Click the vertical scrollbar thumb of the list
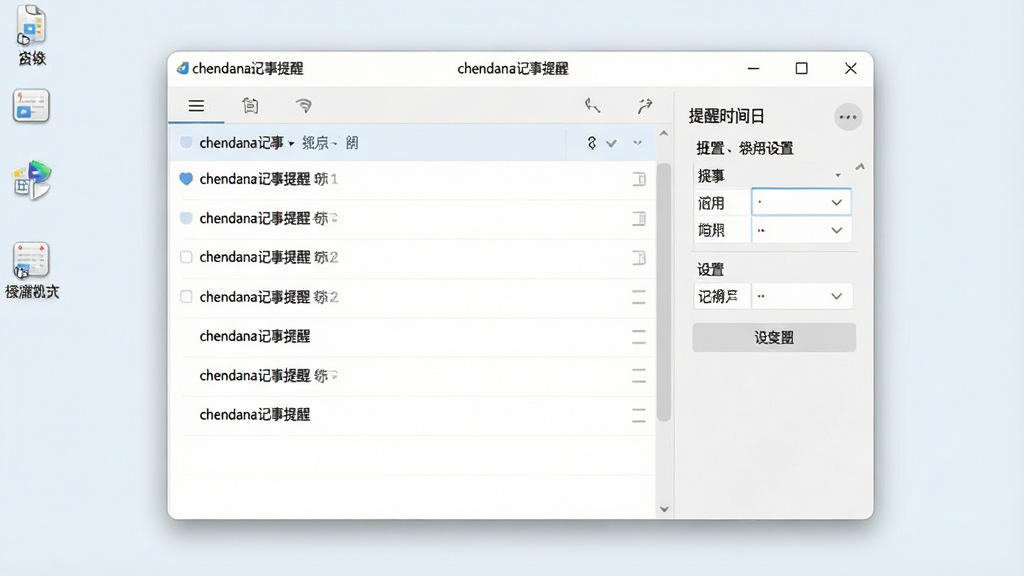 coord(664,292)
